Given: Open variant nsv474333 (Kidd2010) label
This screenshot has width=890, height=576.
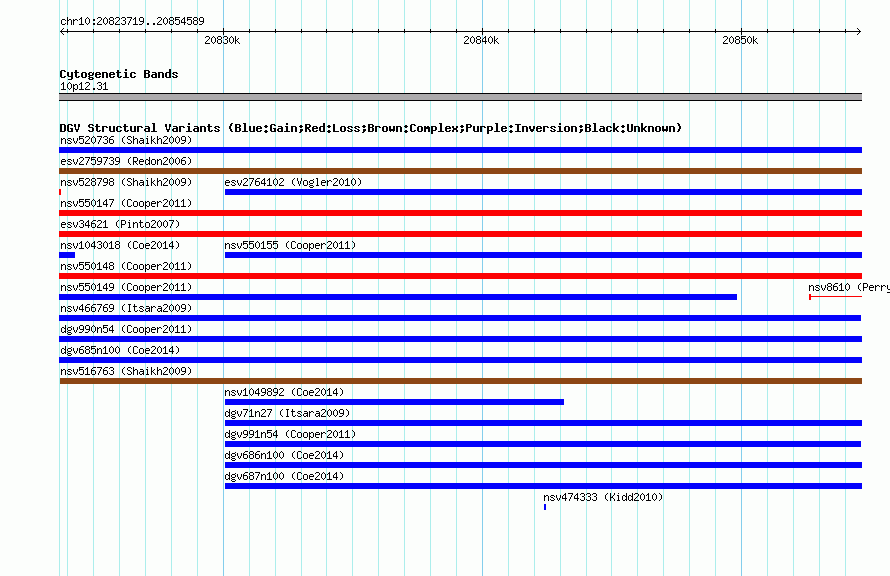Looking at the screenshot, I should click(603, 497).
